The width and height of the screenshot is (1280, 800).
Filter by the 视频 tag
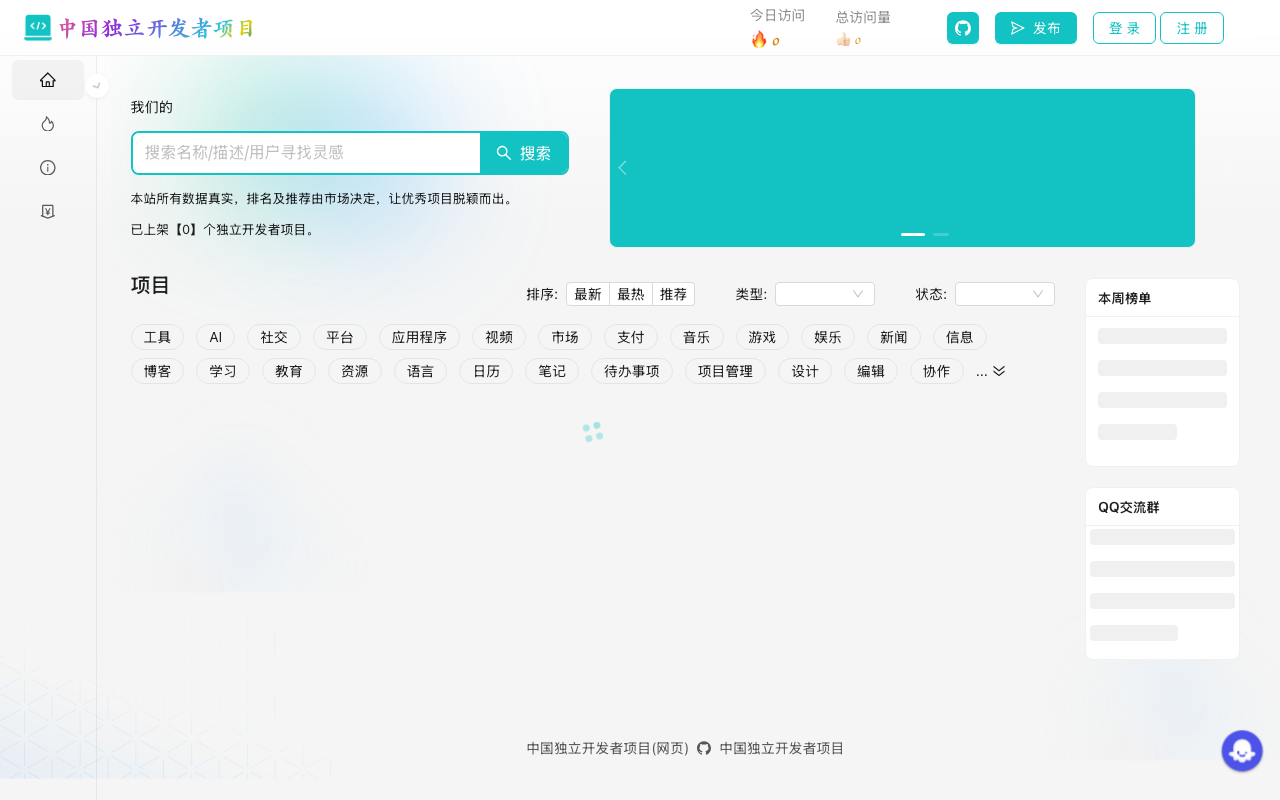click(499, 337)
